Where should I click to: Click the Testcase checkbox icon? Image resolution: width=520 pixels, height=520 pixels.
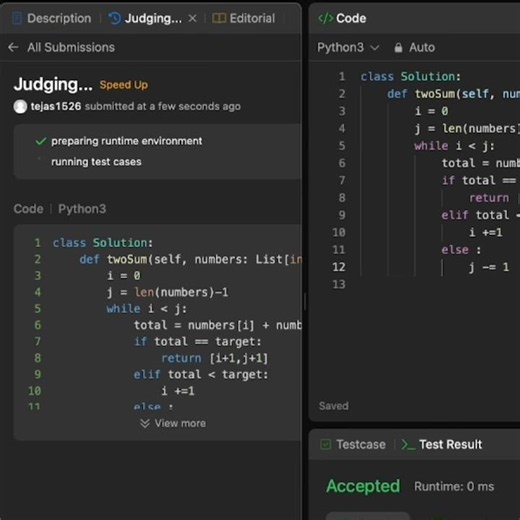point(325,444)
